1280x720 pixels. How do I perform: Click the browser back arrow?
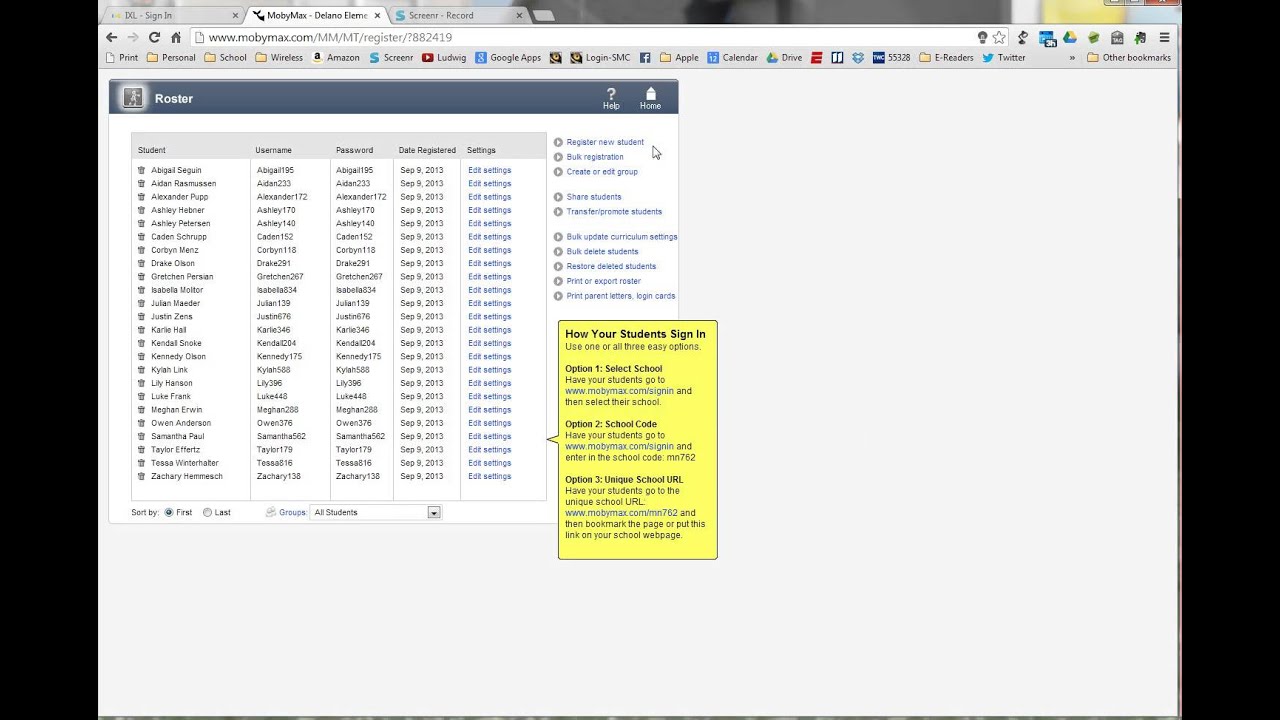tap(112, 37)
